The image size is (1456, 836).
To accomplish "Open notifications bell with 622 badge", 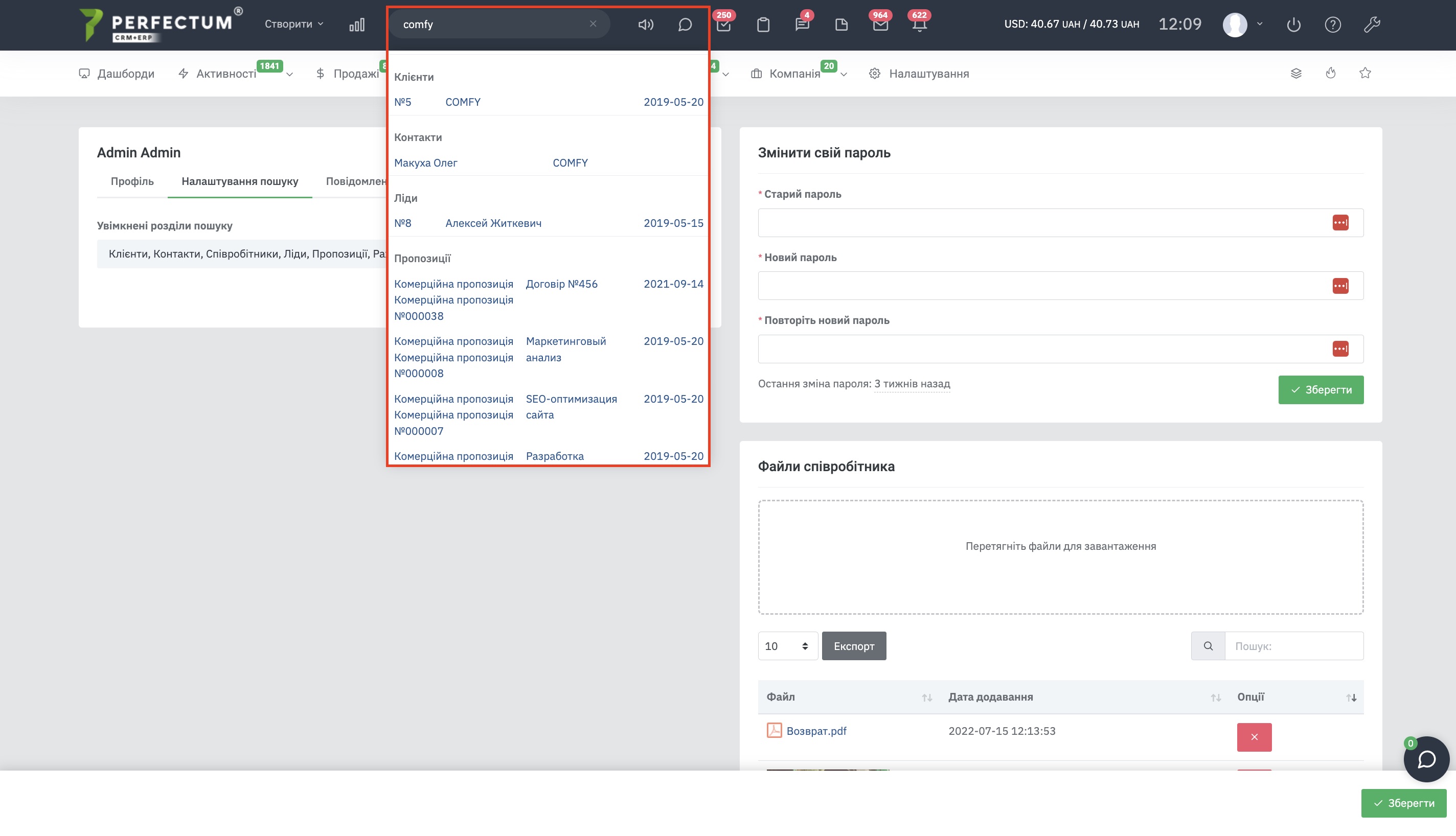I will coord(919,25).
